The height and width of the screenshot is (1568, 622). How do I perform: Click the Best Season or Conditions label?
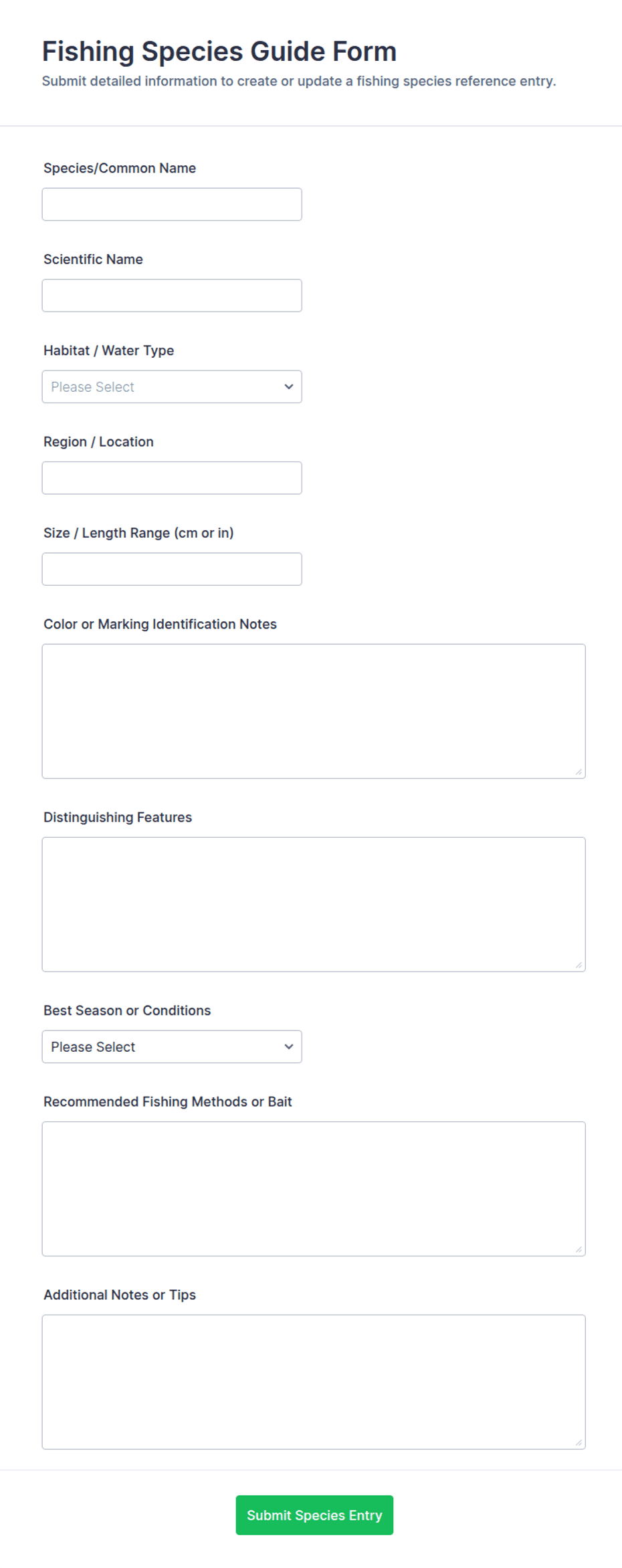pos(127,1010)
